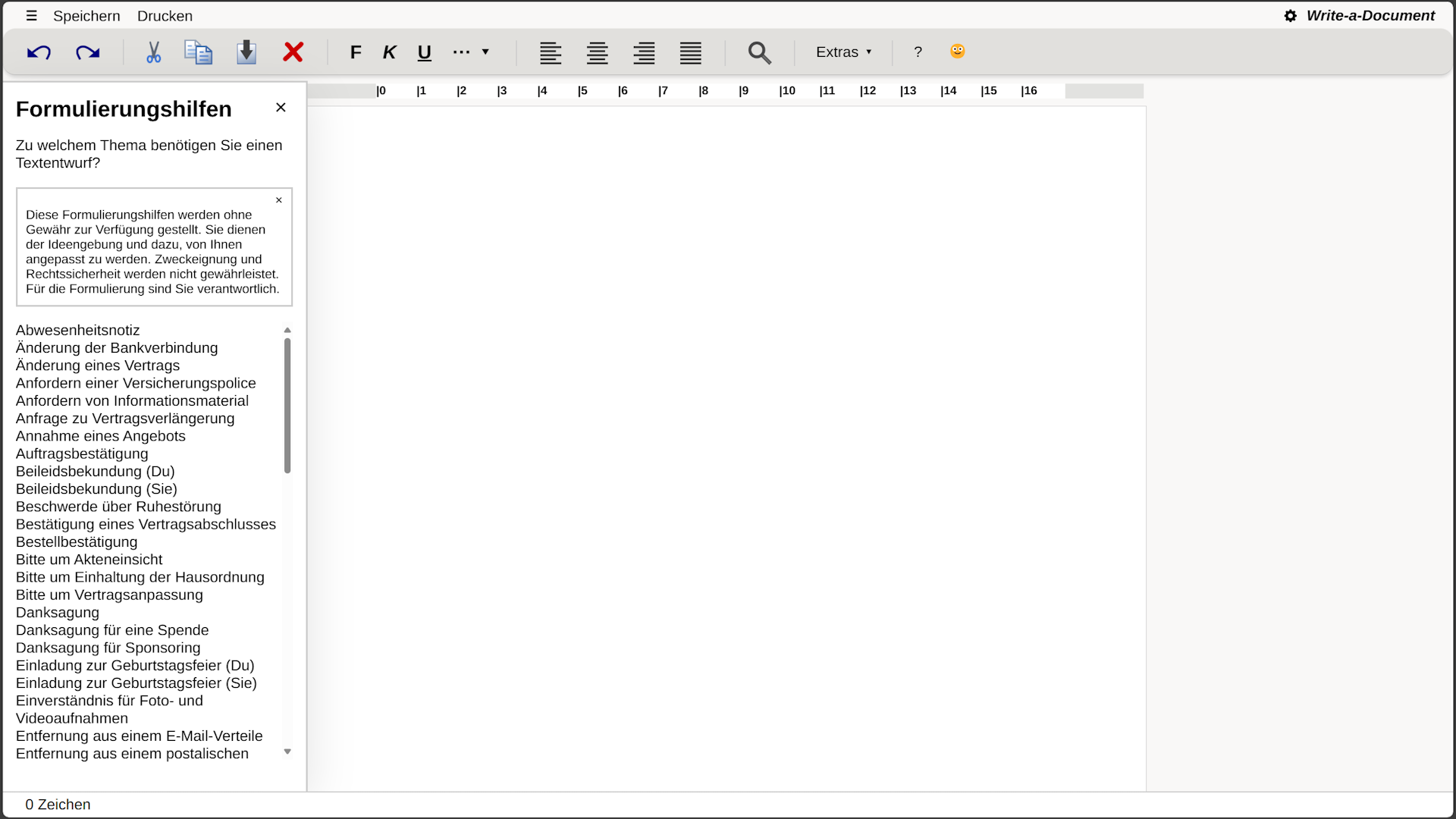Toggle italic formatting K button

click(x=389, y=52)
